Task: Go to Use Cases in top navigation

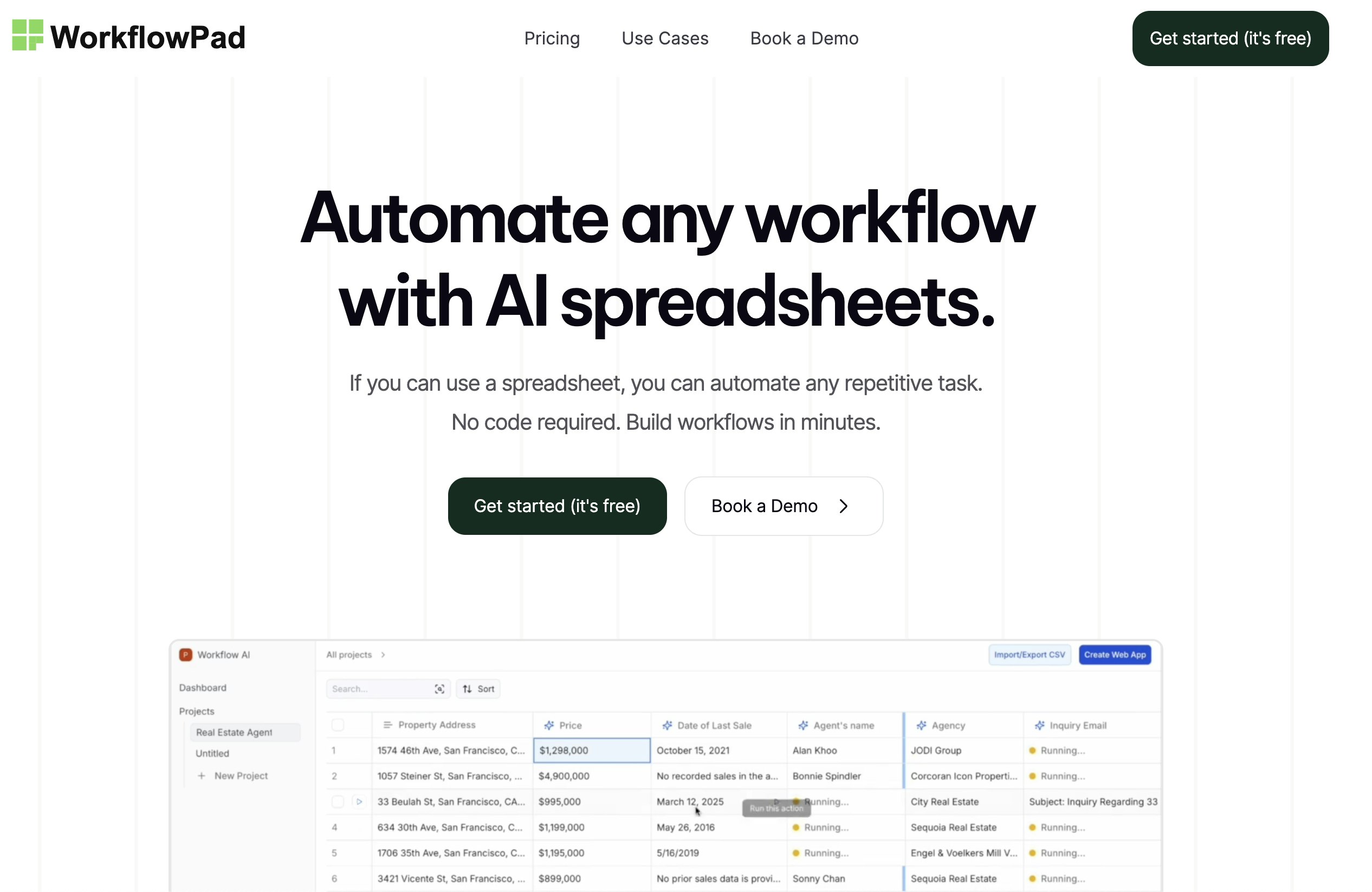Action: pyautogui.click(x=665, y=38)
